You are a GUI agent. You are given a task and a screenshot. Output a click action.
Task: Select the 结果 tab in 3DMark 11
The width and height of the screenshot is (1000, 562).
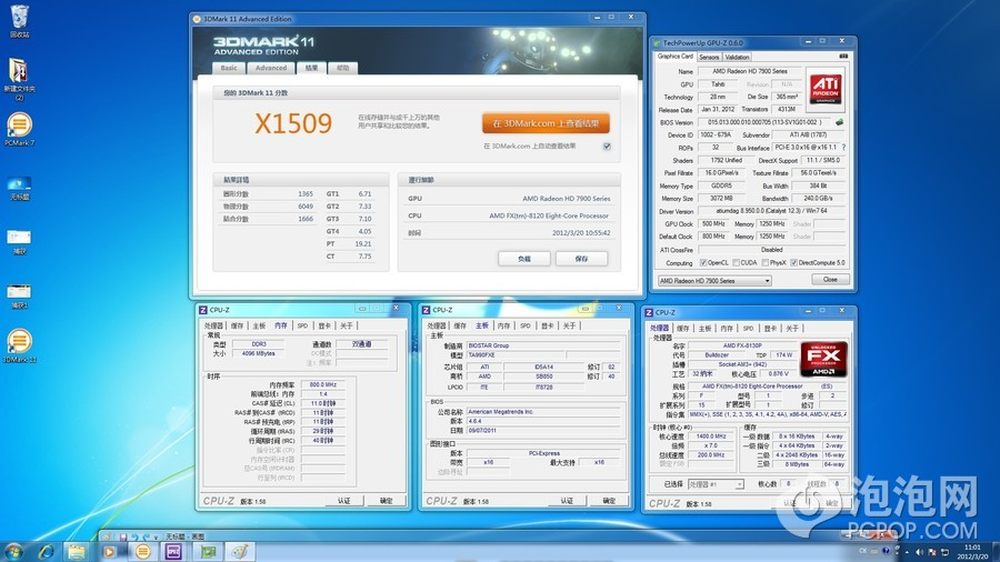coord(311,68)
